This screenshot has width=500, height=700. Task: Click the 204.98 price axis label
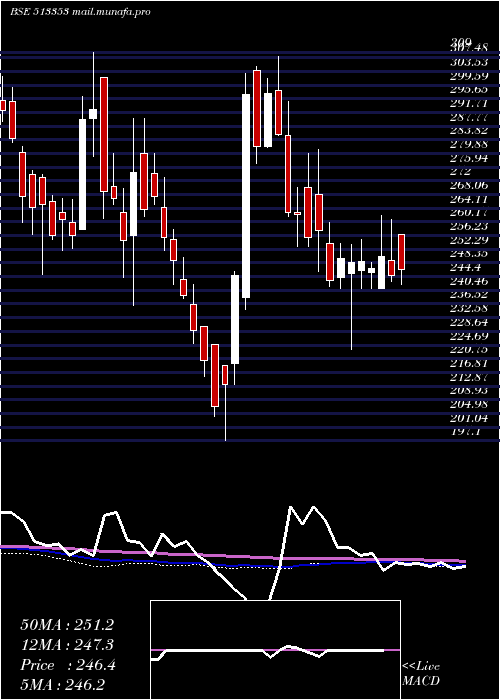click(469, 405)
